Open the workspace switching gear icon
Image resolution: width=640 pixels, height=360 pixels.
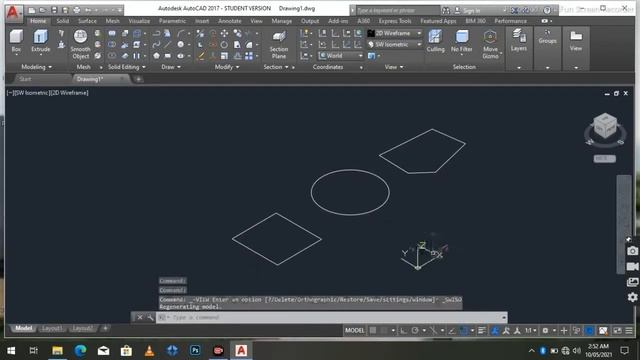coord(545,331)
